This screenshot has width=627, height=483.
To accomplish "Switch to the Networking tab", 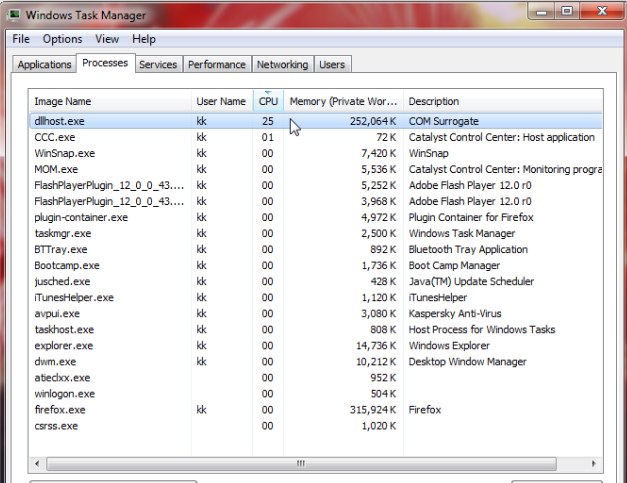I will (x=282, y=65).
